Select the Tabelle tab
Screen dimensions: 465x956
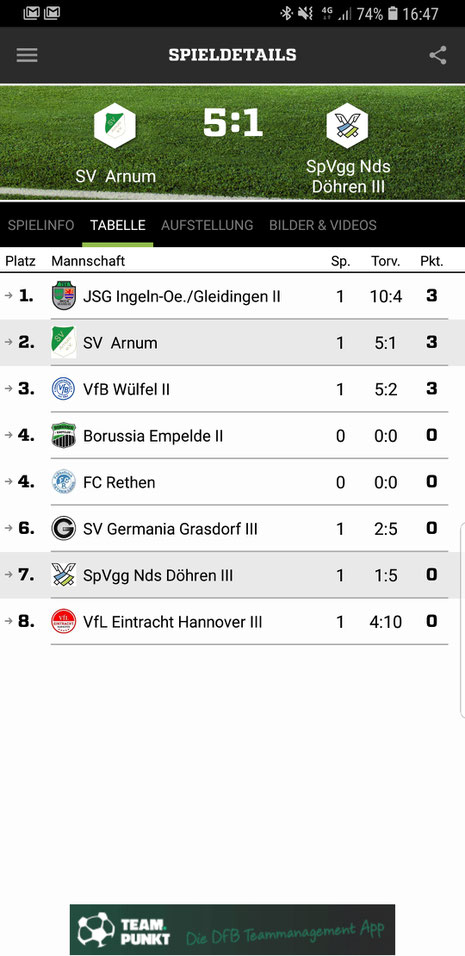click(118, 225)
